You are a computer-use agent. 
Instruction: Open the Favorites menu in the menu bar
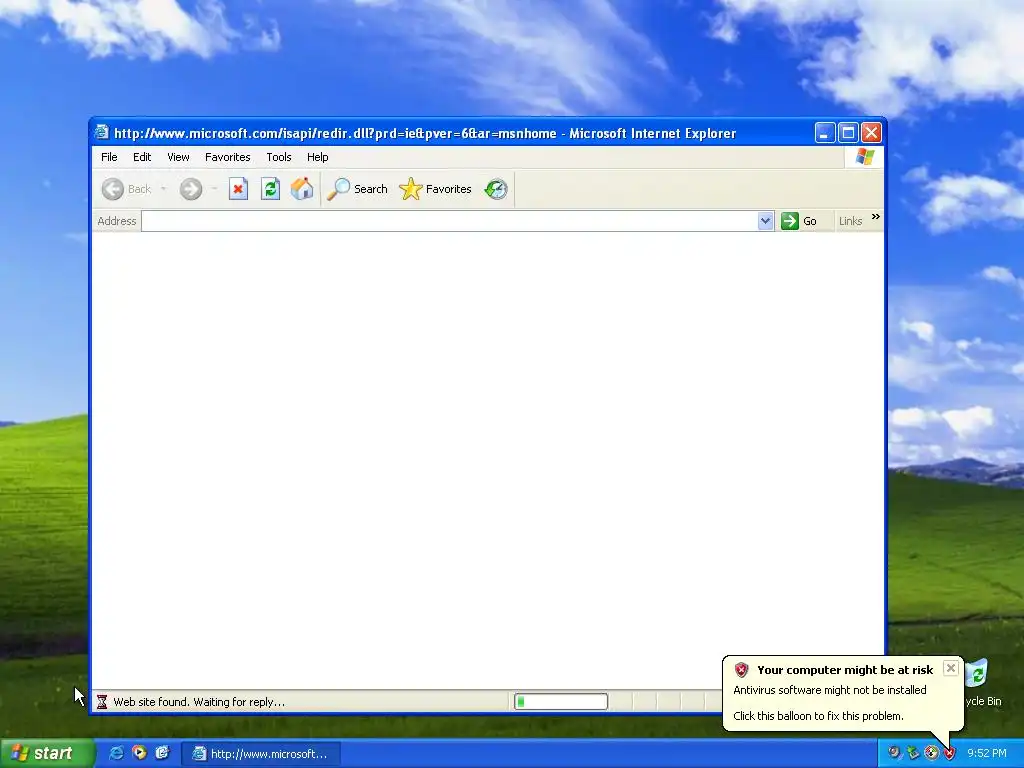[227, 157]
